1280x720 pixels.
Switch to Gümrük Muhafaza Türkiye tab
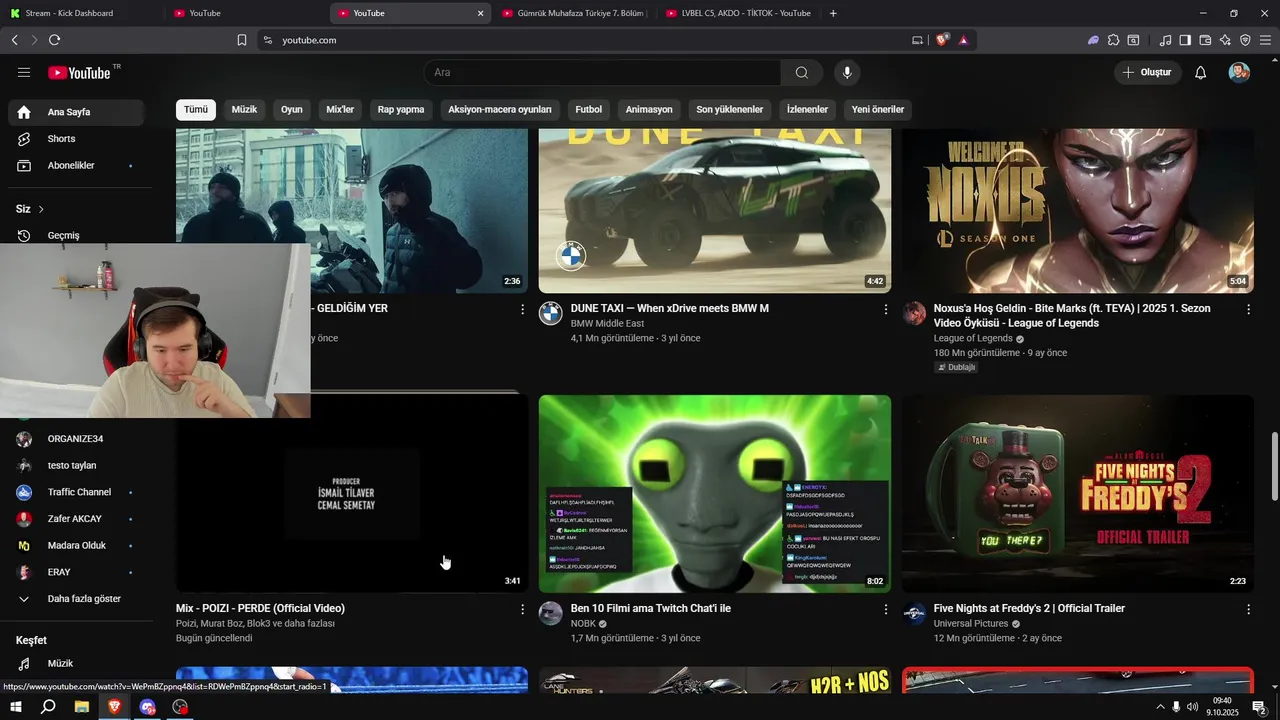tap(576, 13)
